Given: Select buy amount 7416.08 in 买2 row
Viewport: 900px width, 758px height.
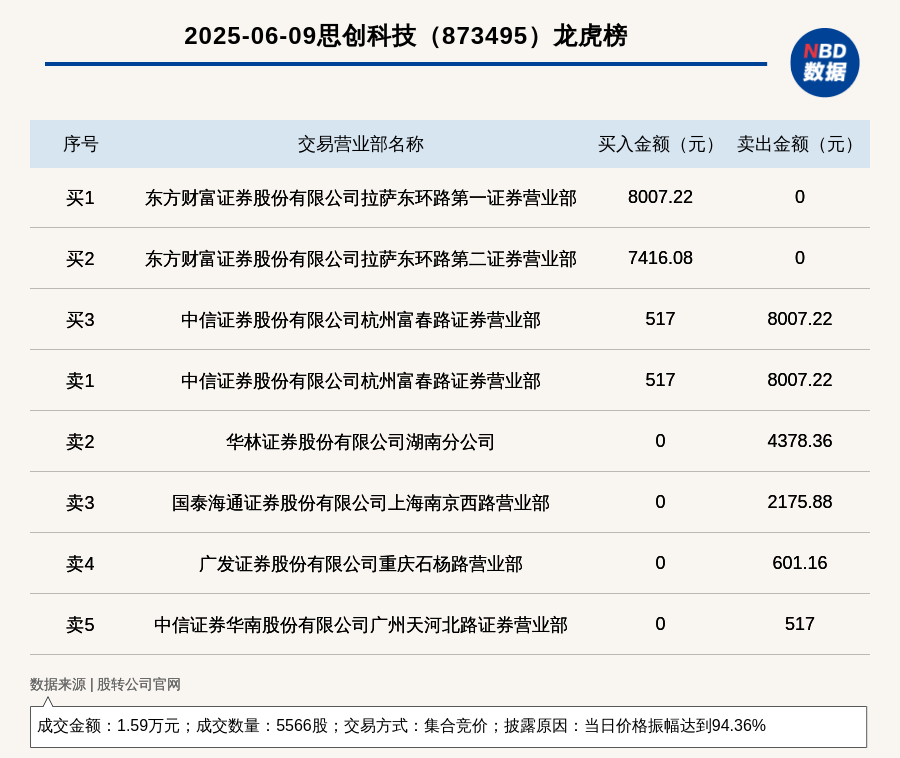Looking at the screenshot, I should [x=660, y=258].
